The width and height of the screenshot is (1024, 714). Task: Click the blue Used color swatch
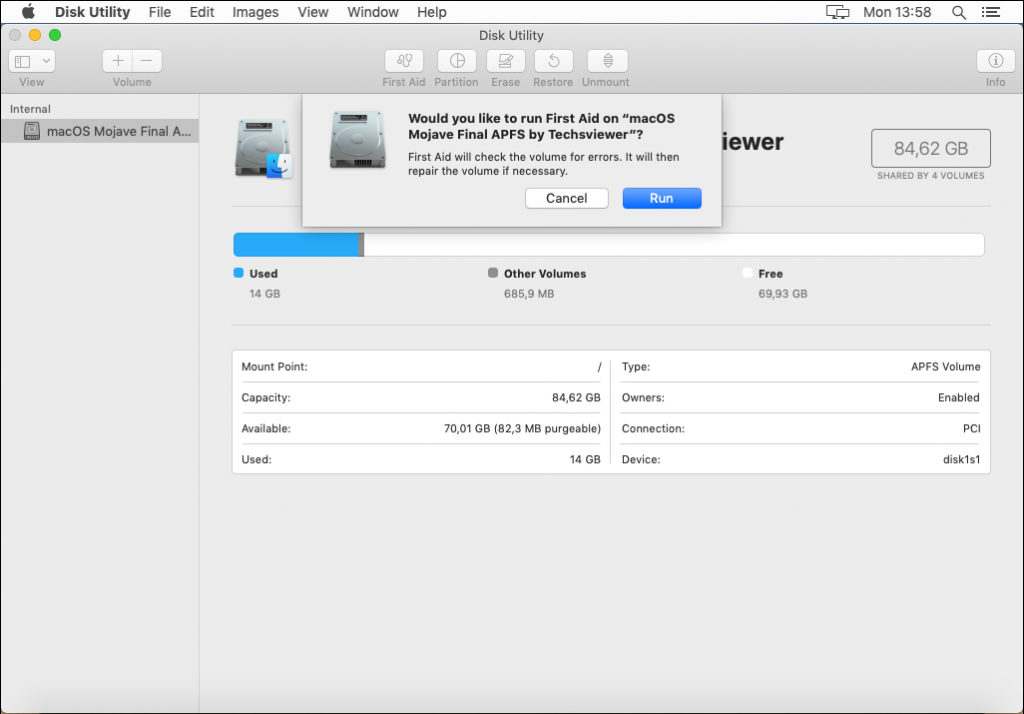click(238, 272)
